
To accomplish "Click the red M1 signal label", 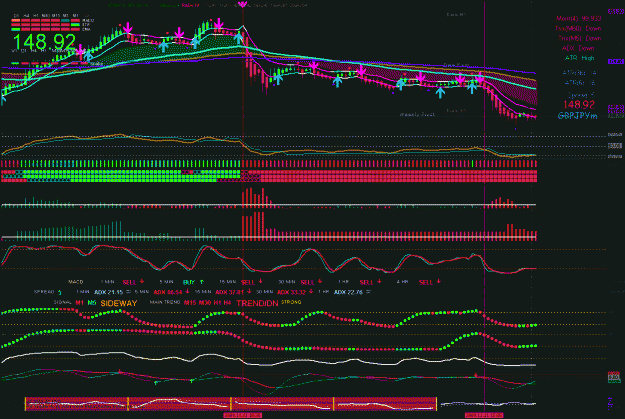I will [79, 303].
